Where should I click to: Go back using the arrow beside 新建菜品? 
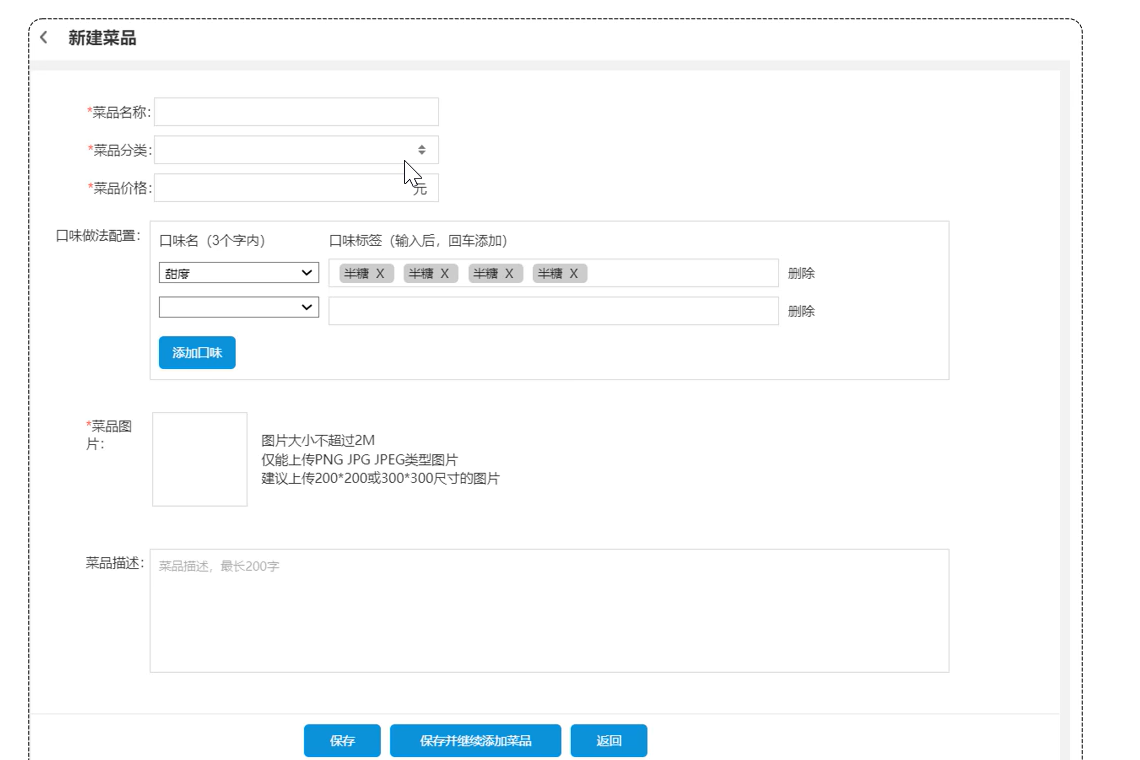pos(44,38)
